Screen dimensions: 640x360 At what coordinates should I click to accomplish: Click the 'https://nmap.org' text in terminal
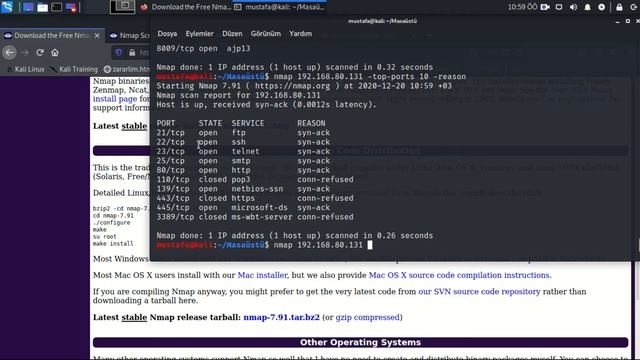point(292,86)
